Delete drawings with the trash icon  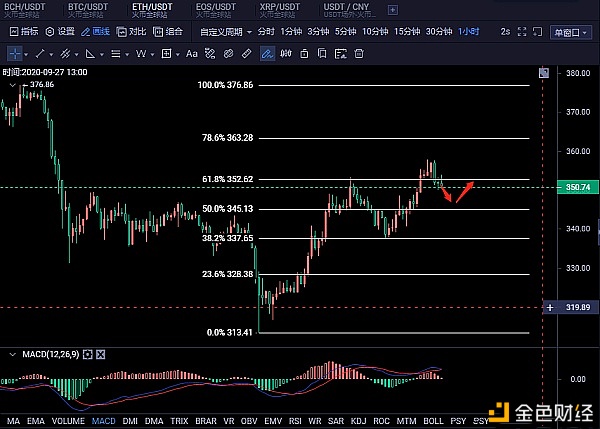click(x=359, y=54)
